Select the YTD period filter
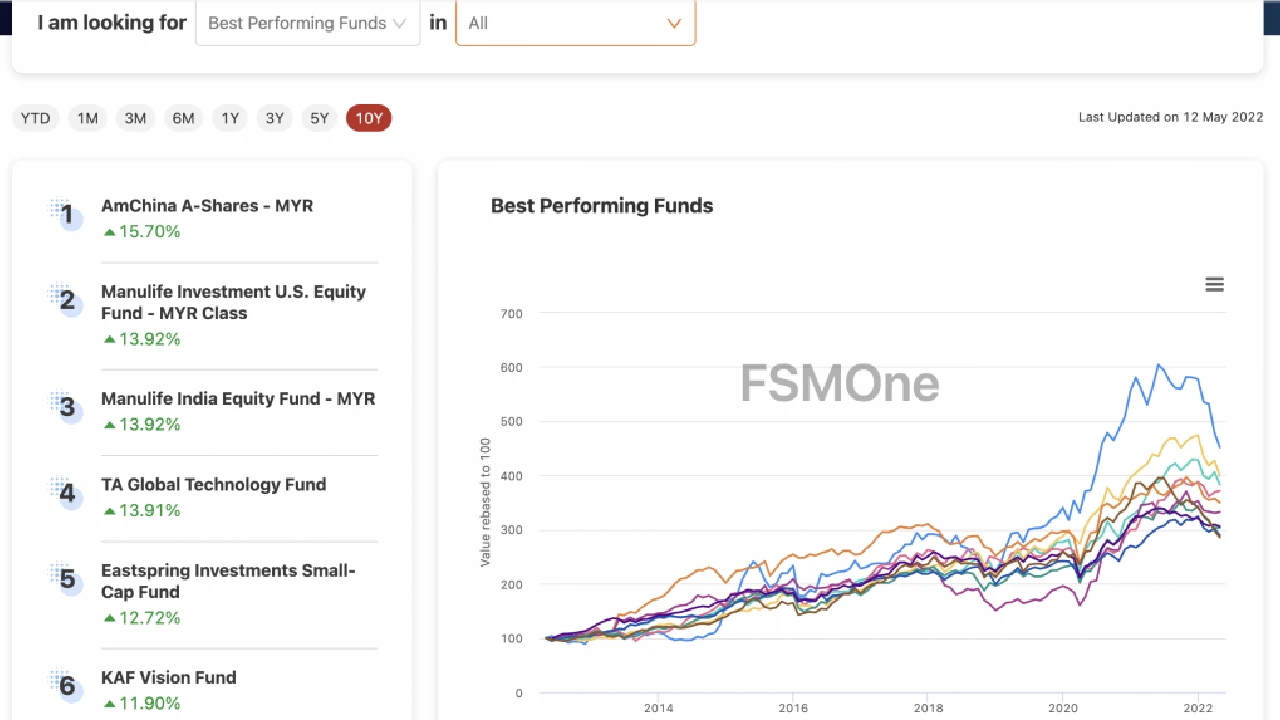Image resolution: width=1280 pixels, height=720 pixels. click(35, 118)
